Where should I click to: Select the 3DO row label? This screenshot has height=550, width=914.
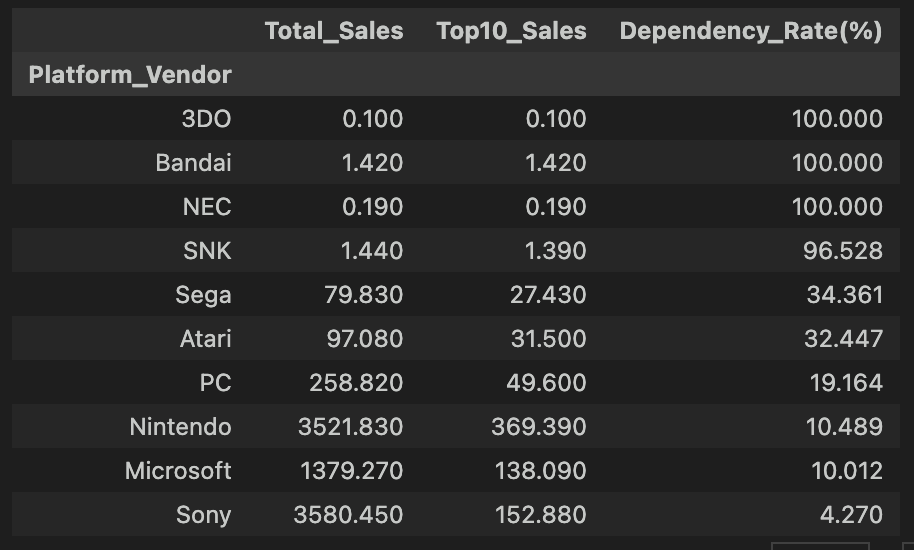click(x=206, y=119)
